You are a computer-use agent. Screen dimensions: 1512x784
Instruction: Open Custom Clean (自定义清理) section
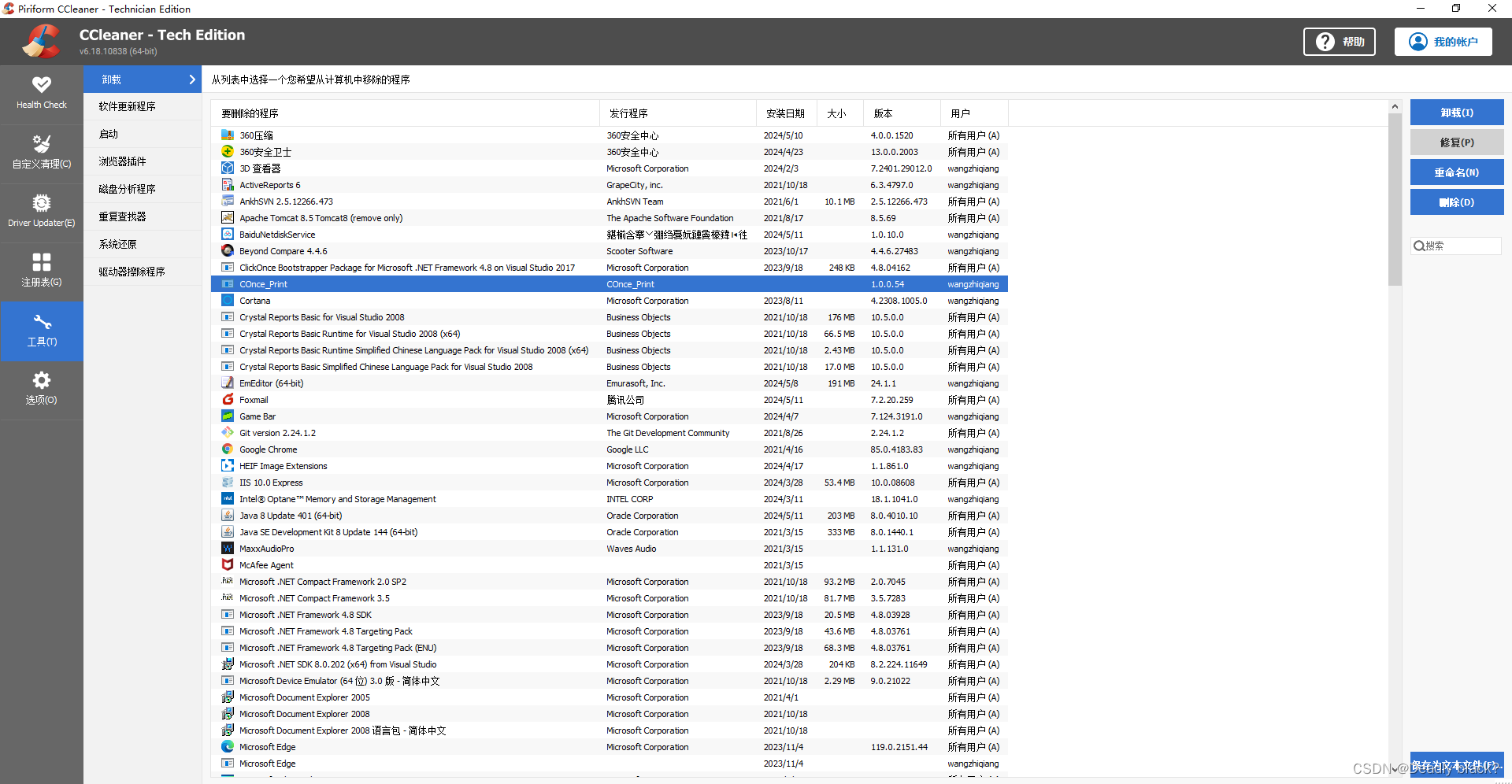tap(42, 153)
